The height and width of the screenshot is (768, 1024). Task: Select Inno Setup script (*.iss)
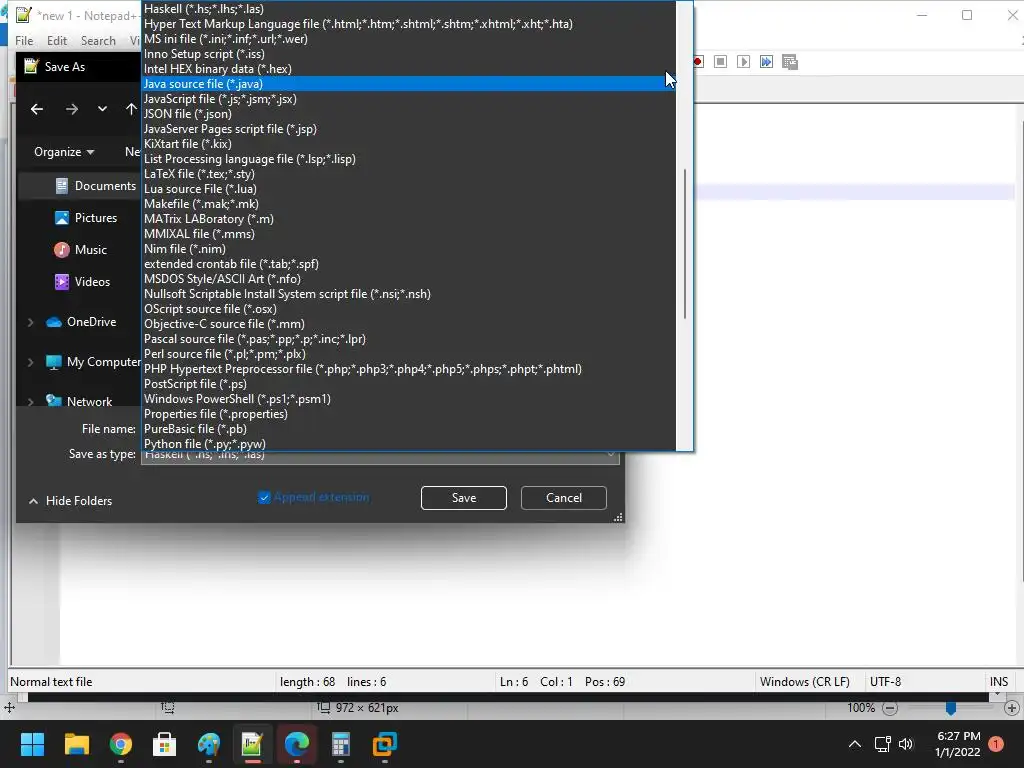pos(409,54)
